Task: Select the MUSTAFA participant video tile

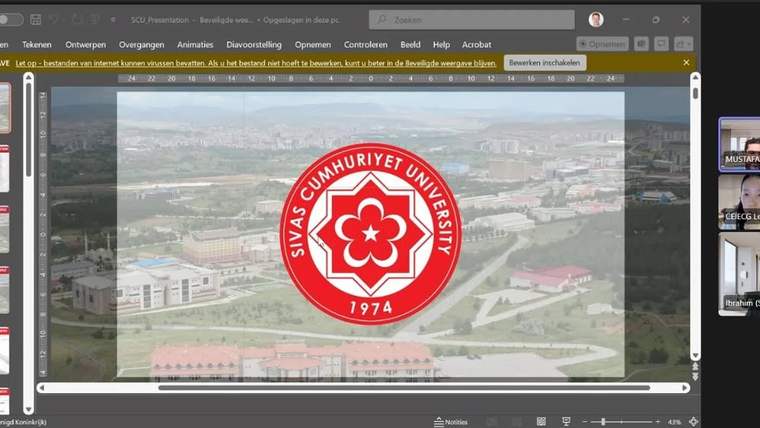Action: pyautogui.click(x=740, y=144)
